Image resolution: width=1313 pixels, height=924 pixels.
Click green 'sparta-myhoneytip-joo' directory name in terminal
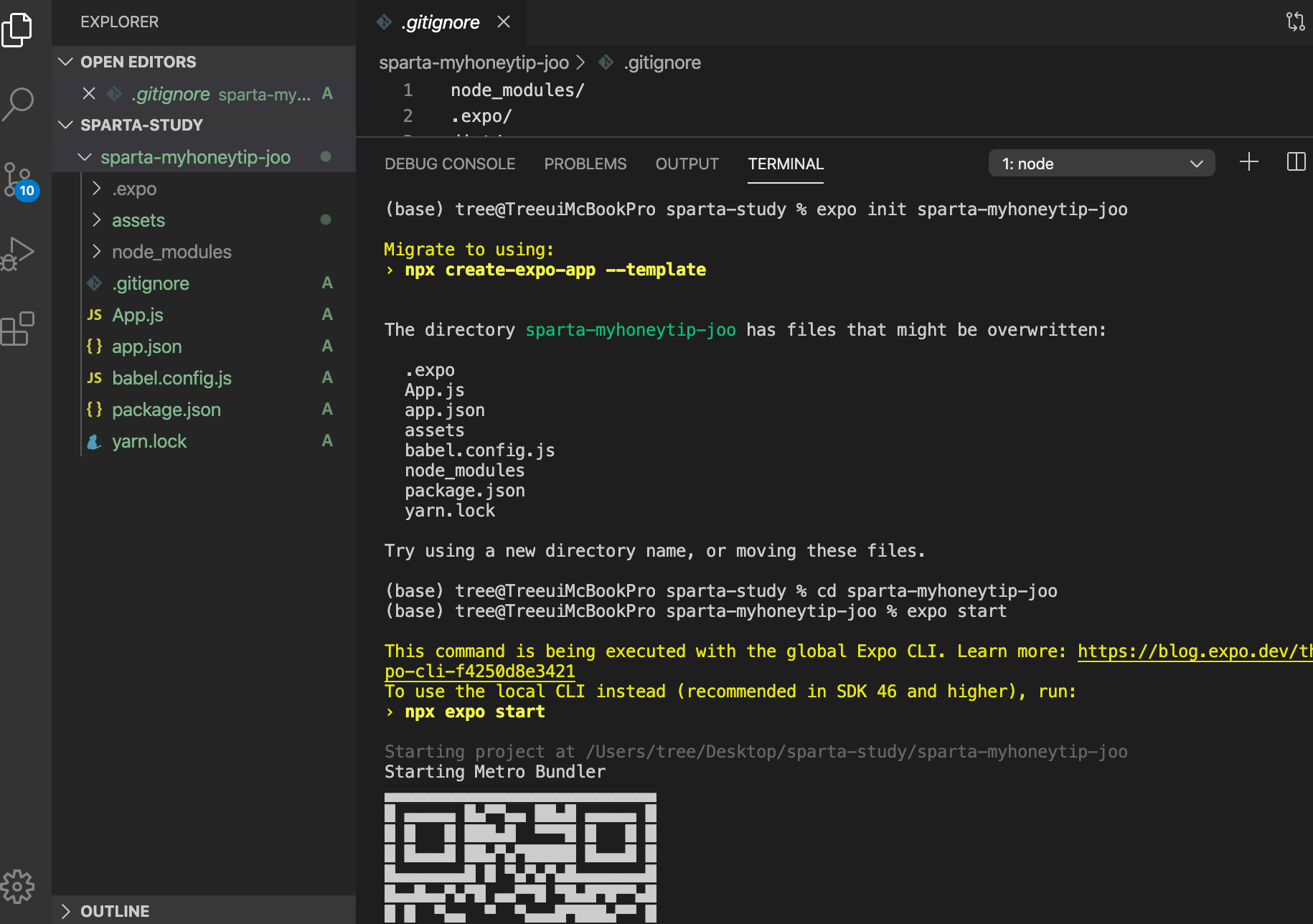(631, 330)
